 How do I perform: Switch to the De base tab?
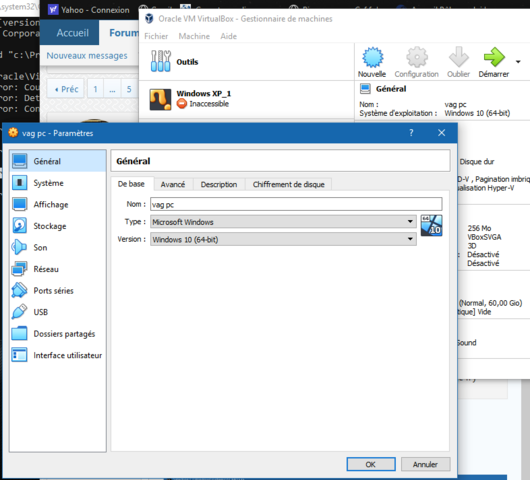(131, 184)
